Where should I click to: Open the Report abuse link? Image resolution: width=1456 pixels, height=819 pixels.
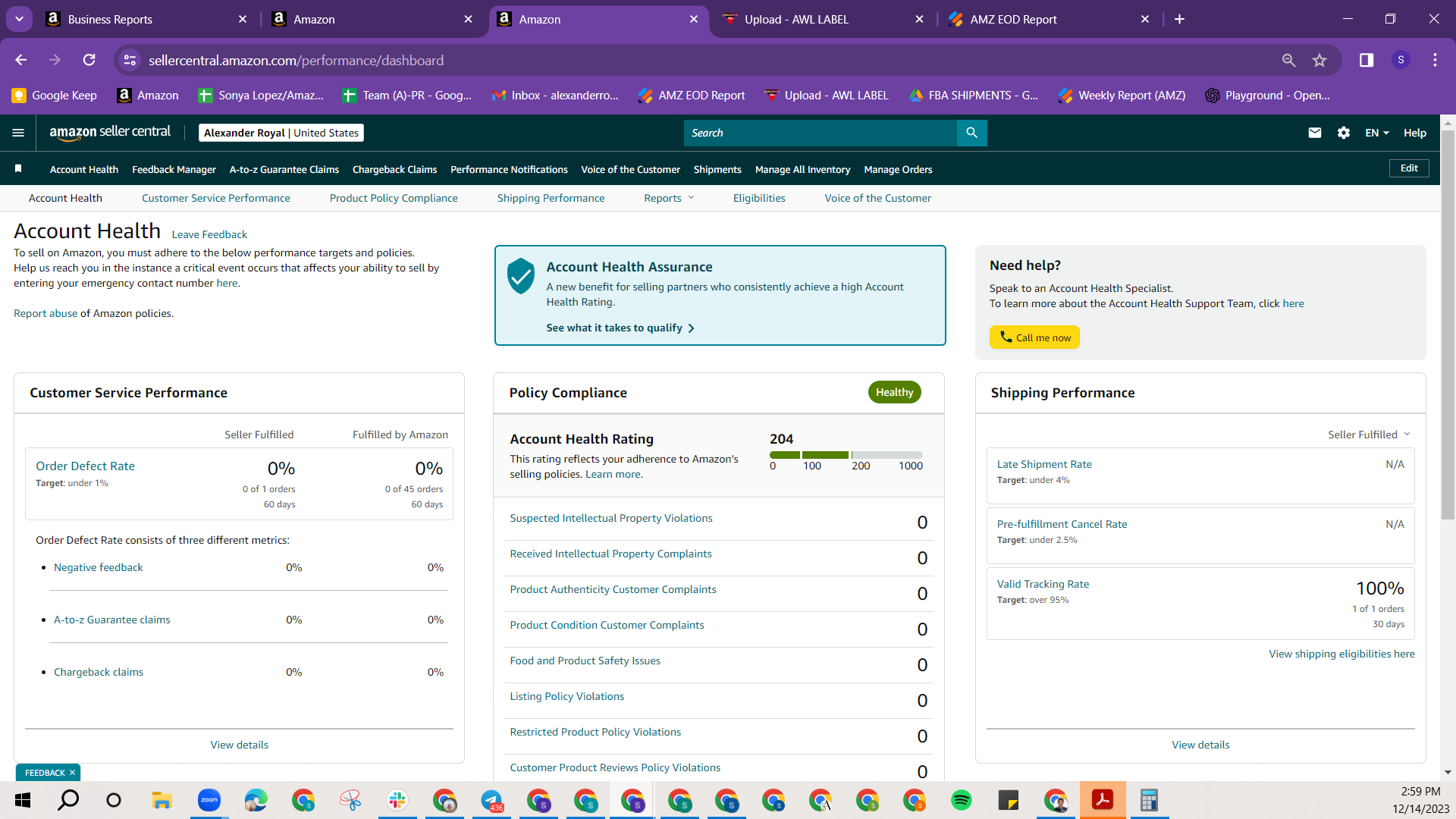tap(45, 313)
